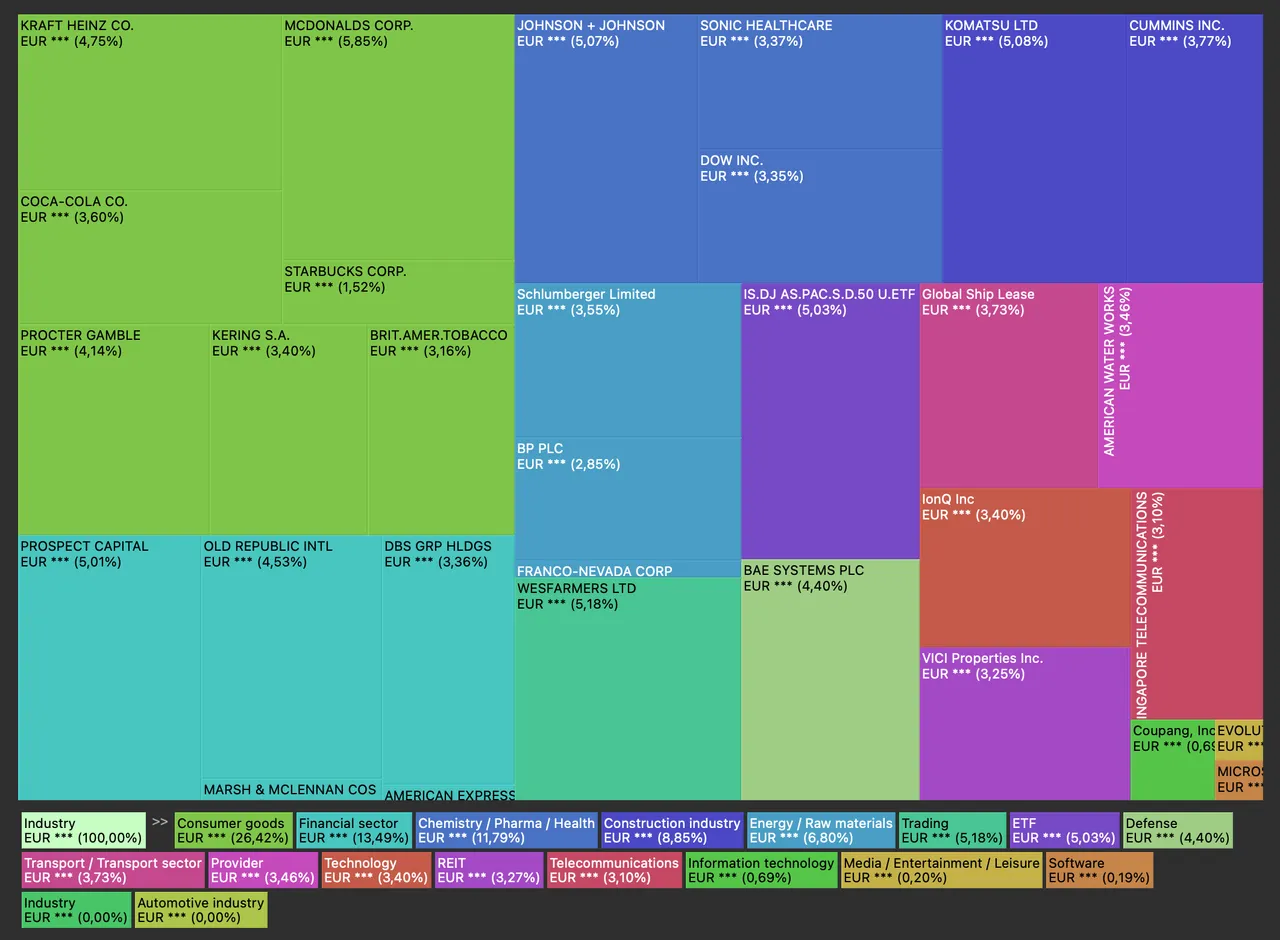Select the Construction industry legend swatch
Image resolution: width=1280 pixels, height=940 pixels.
pyautogui.click(x=672, y=830)
